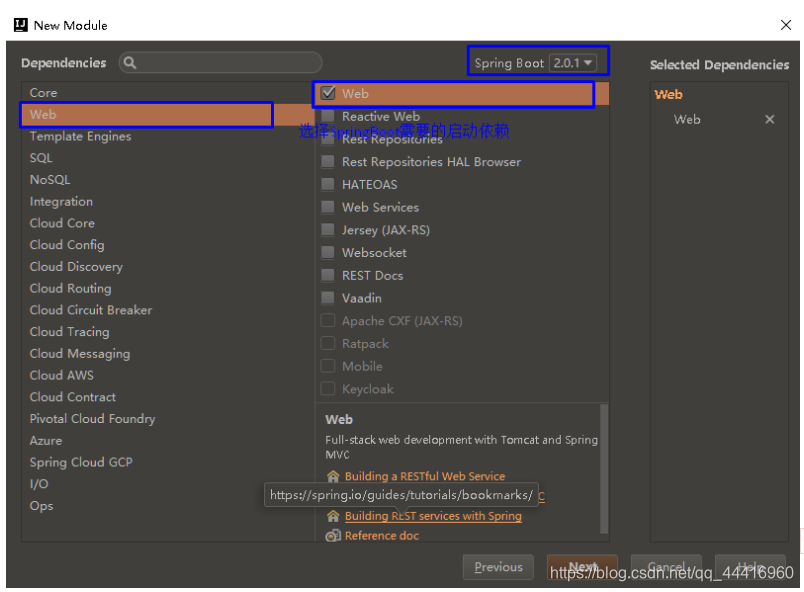804x592 pixels.
Task: Click the IntelliJ logo in the title bar
Action: pyautogui.click(x=21, y=25)
